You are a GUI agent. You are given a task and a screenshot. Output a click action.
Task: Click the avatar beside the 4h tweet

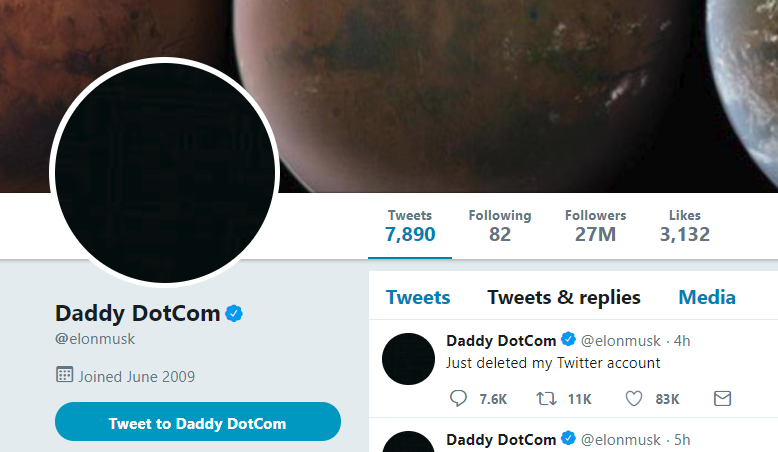click(x=408, y=359)
